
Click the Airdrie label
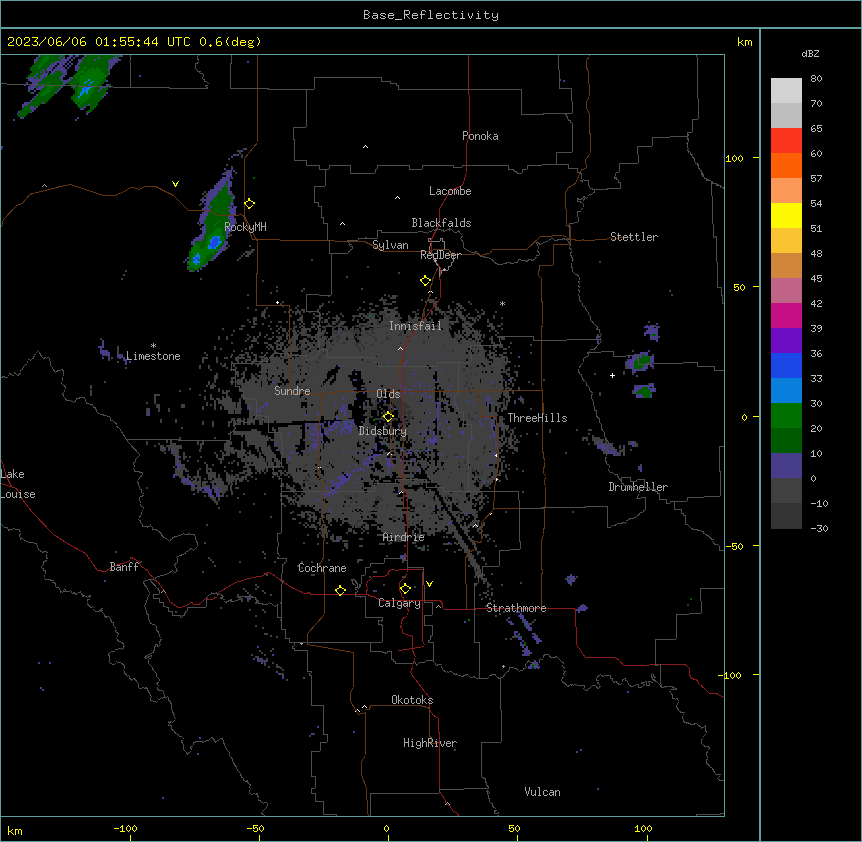pyautogui.click(x=404, y=537)
